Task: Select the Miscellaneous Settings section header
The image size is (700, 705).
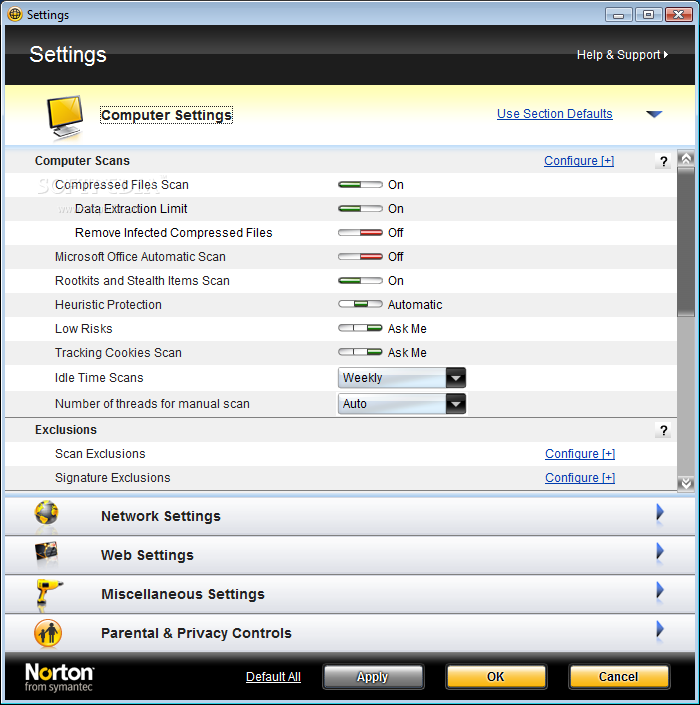Action: point(350,594)
